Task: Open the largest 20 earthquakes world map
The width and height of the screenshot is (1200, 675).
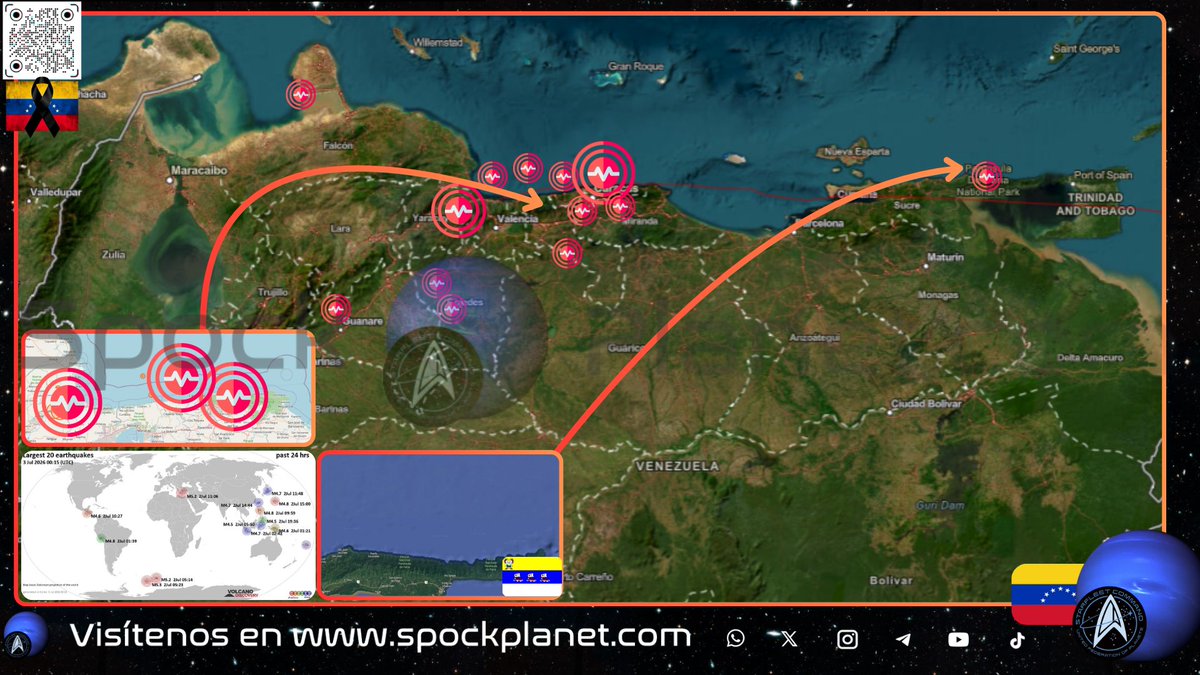Action: coord(167,525)
